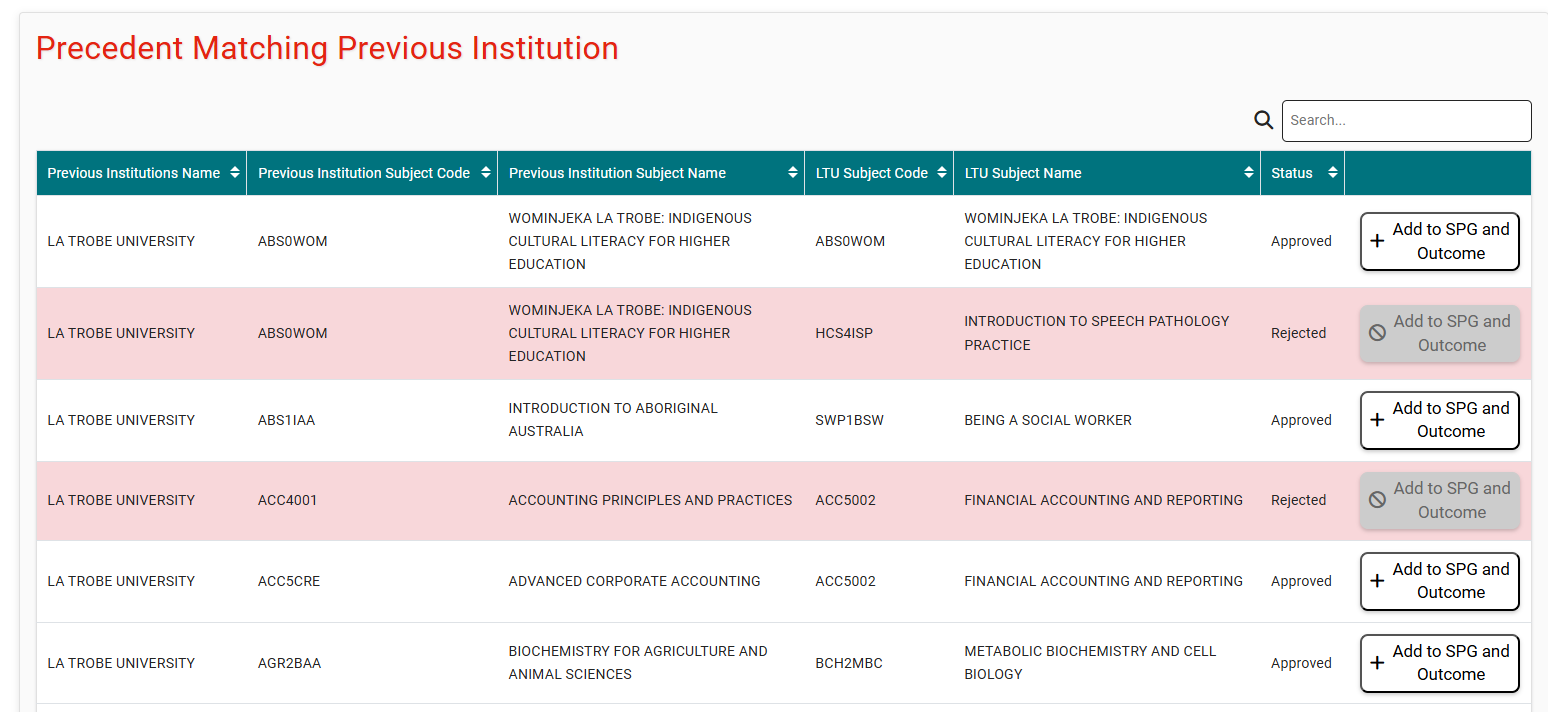Sort the Previous Institution Subject Code column
Image resolution: width=1548 pixels, height=712 pixels.
(487, 172)
